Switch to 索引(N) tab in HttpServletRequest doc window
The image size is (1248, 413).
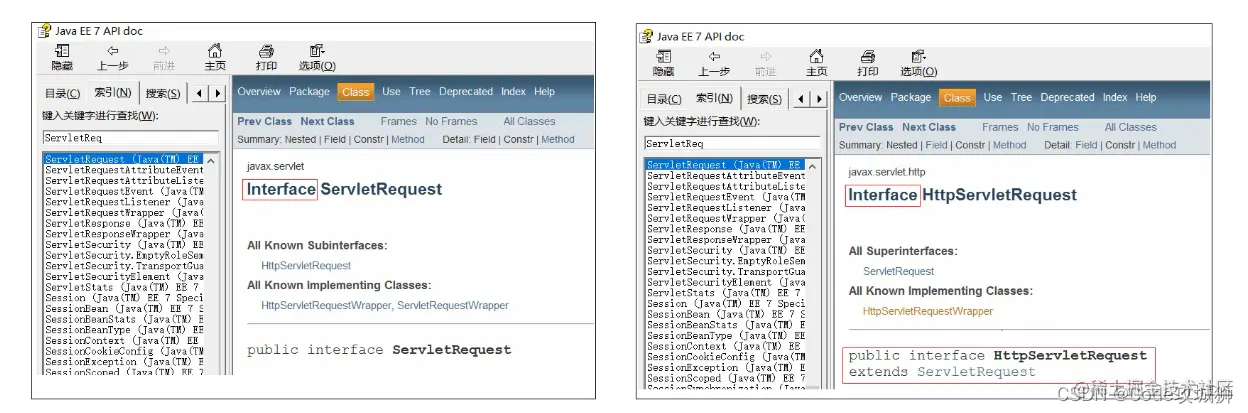pyautogui.click(x=714, y=98)
